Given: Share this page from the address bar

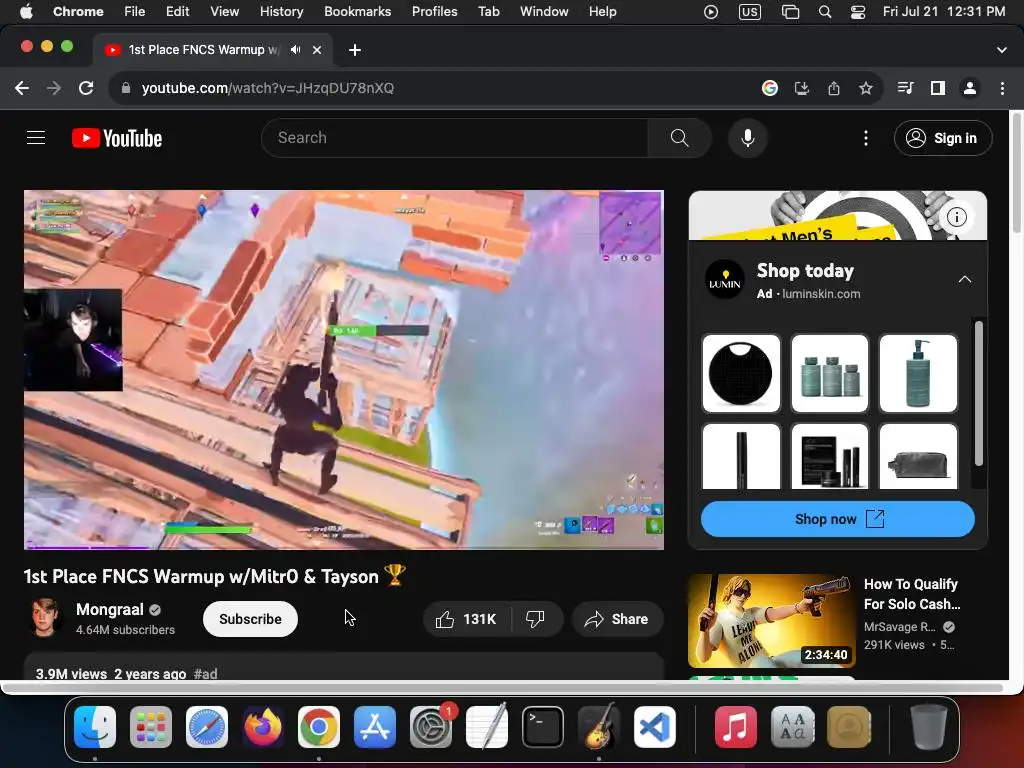Looking at the screenshot, I should (x=834, y=88).
